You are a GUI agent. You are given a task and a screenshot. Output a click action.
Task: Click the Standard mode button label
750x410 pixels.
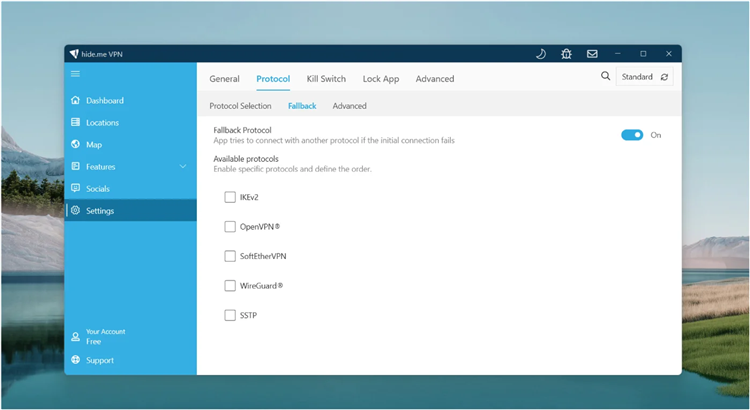point(637,77)
